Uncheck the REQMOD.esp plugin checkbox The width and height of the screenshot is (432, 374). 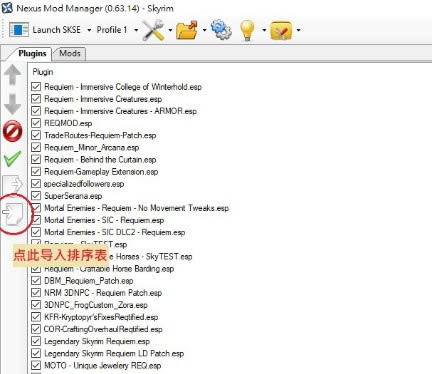tap(36, 123)
